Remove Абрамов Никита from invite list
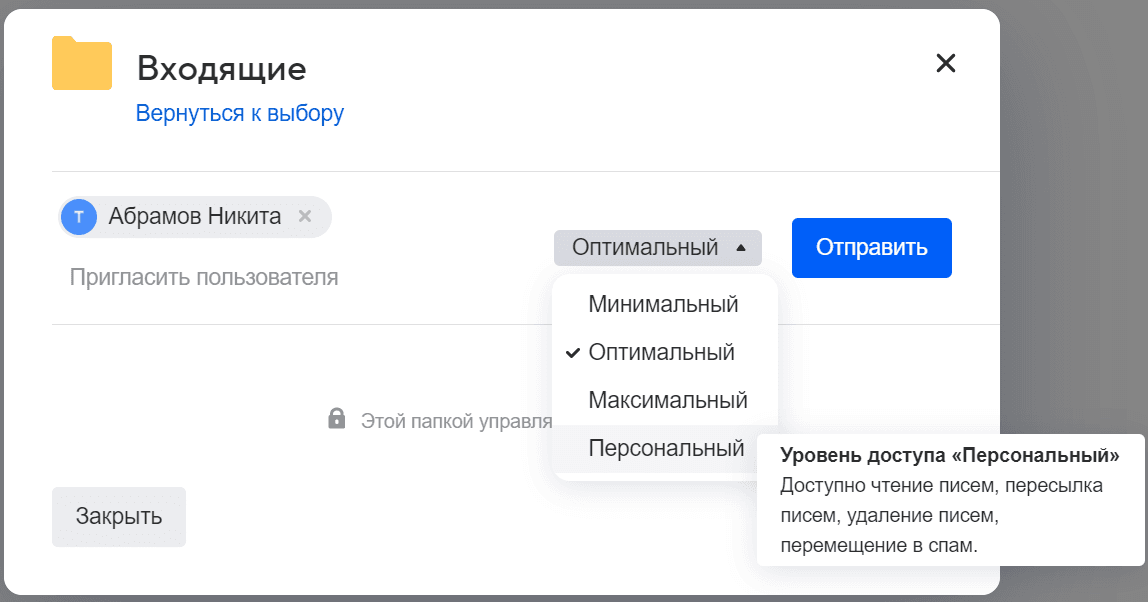The height and width of the screenshot is (602, 1148). click(305, 216)
